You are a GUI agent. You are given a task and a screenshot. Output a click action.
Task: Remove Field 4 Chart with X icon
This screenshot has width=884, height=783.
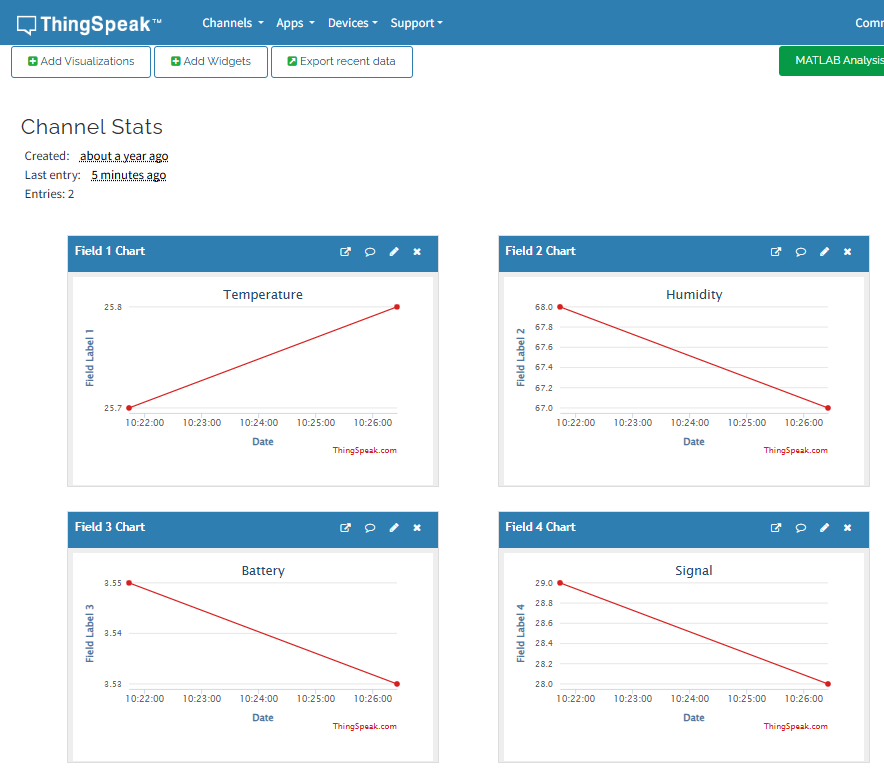[847, 528]
